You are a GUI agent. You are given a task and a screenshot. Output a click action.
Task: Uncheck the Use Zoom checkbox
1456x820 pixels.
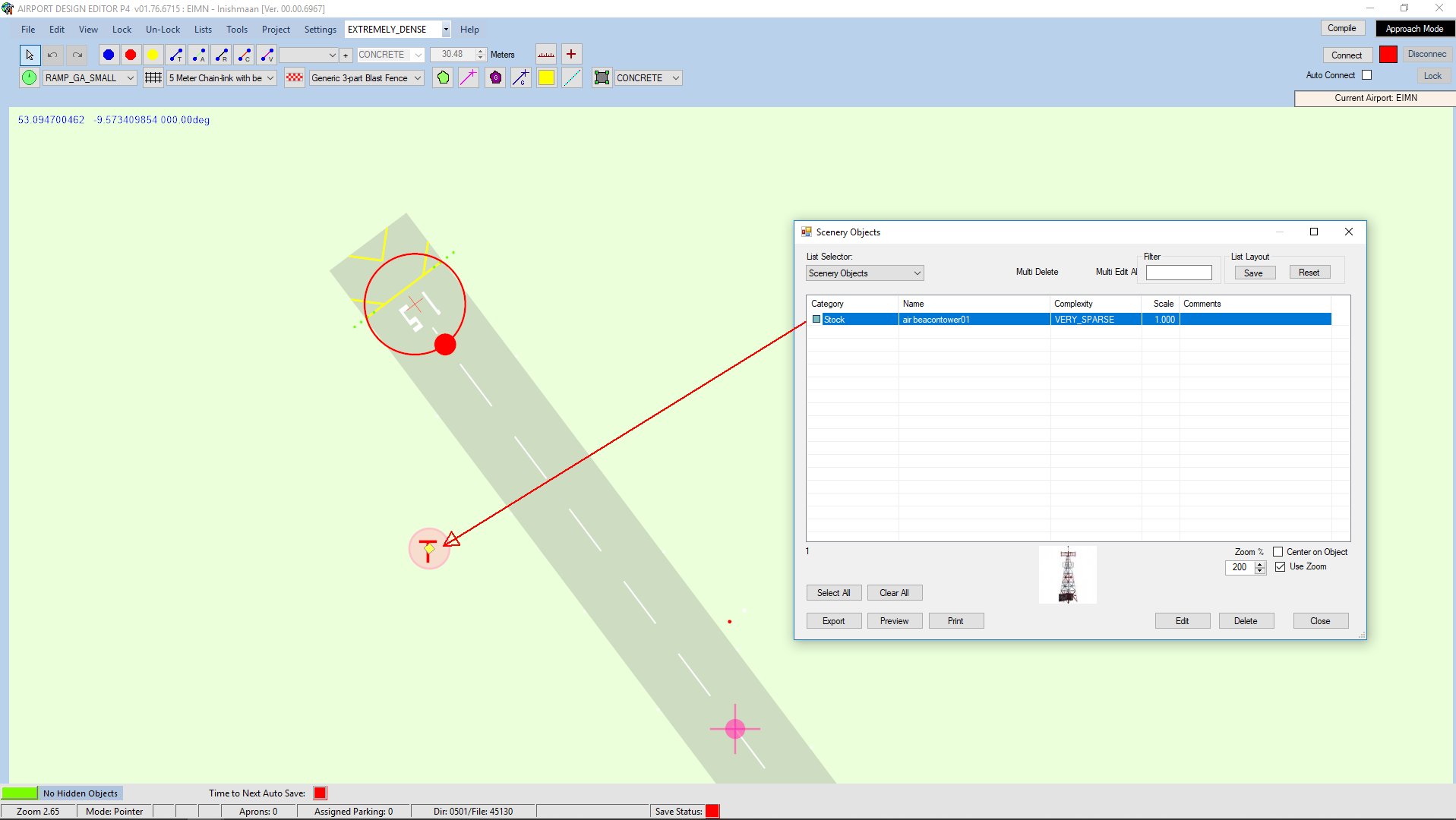(x=1281, y=567)
